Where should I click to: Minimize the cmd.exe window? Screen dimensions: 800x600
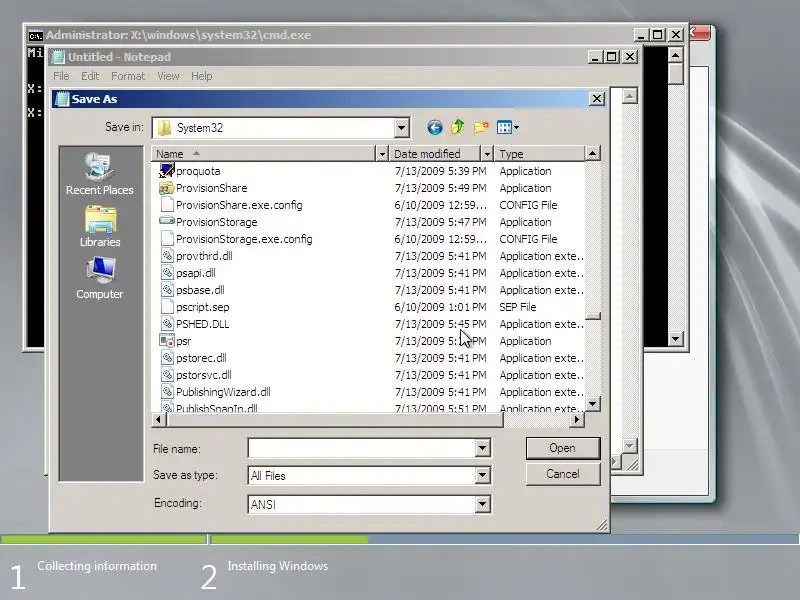[641, 35]
